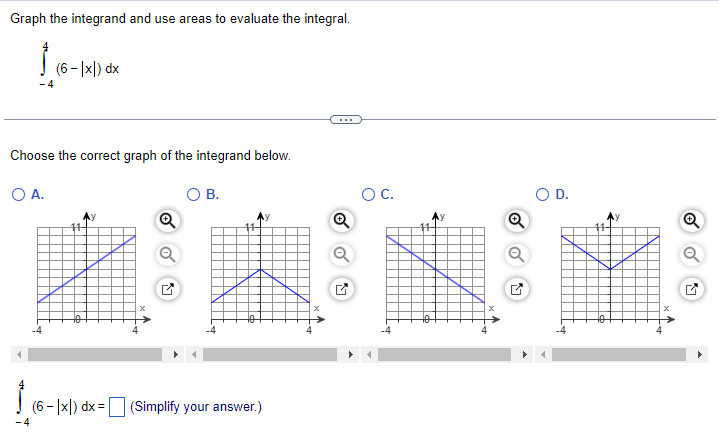The width and height of the screenshot is (719, 441).
Task: Select answer choice D radio button
Action: 542,195
